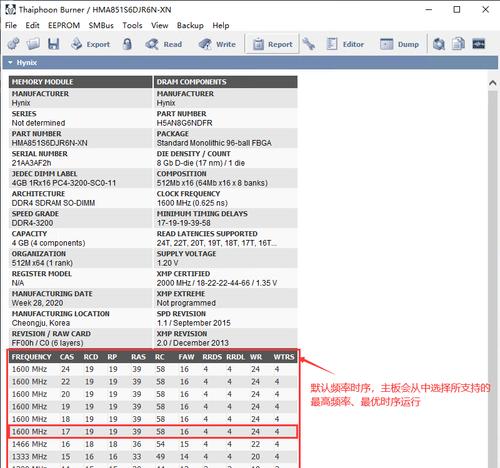Click the dark memory module icon

479,44
